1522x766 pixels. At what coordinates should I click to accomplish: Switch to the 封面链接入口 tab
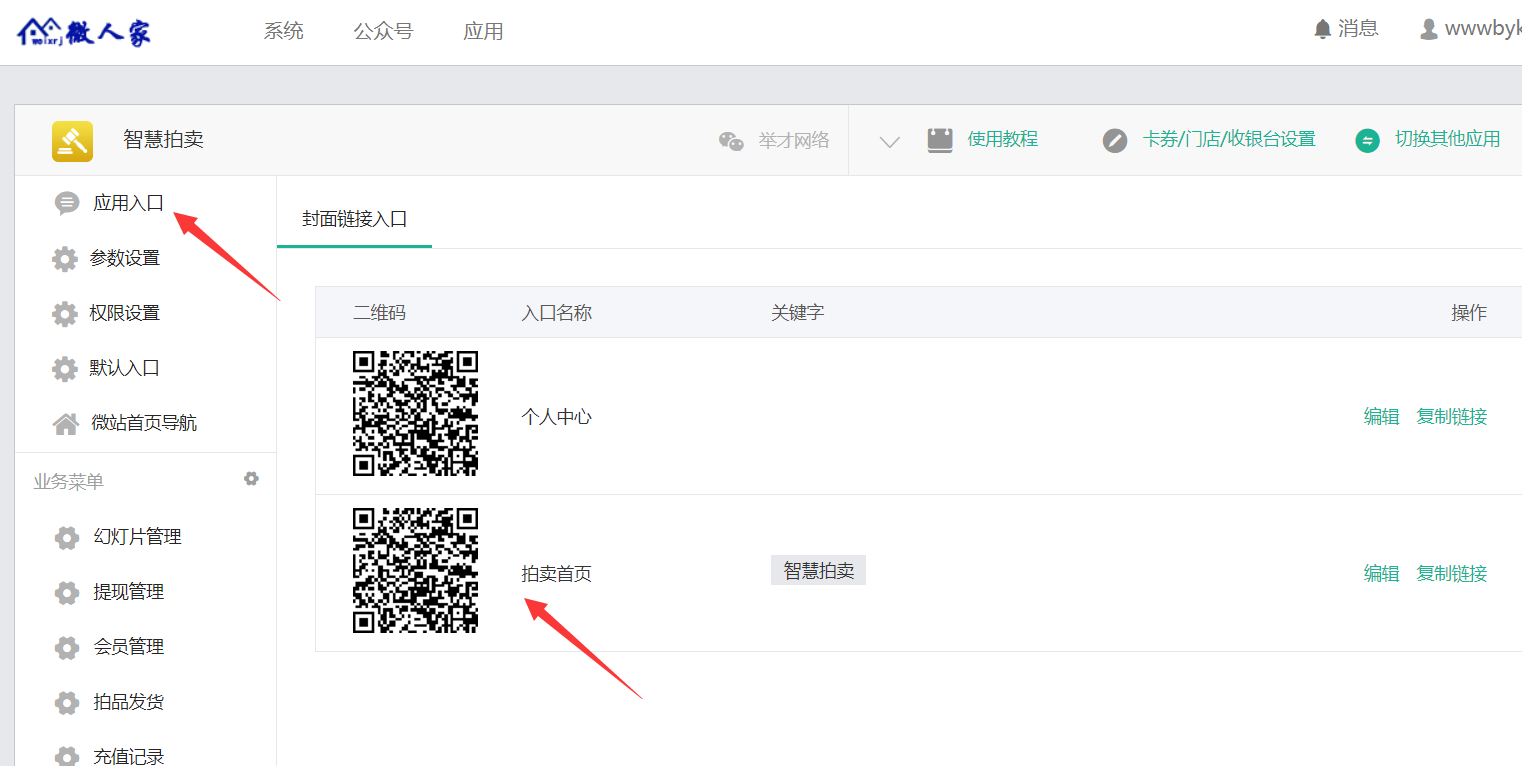coord(355,219)
